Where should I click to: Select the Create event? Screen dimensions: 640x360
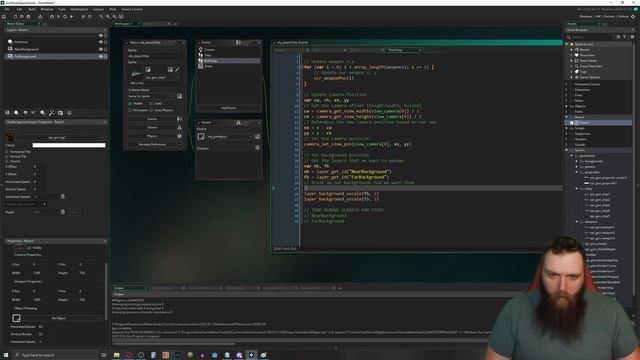[x=209, y=50]
